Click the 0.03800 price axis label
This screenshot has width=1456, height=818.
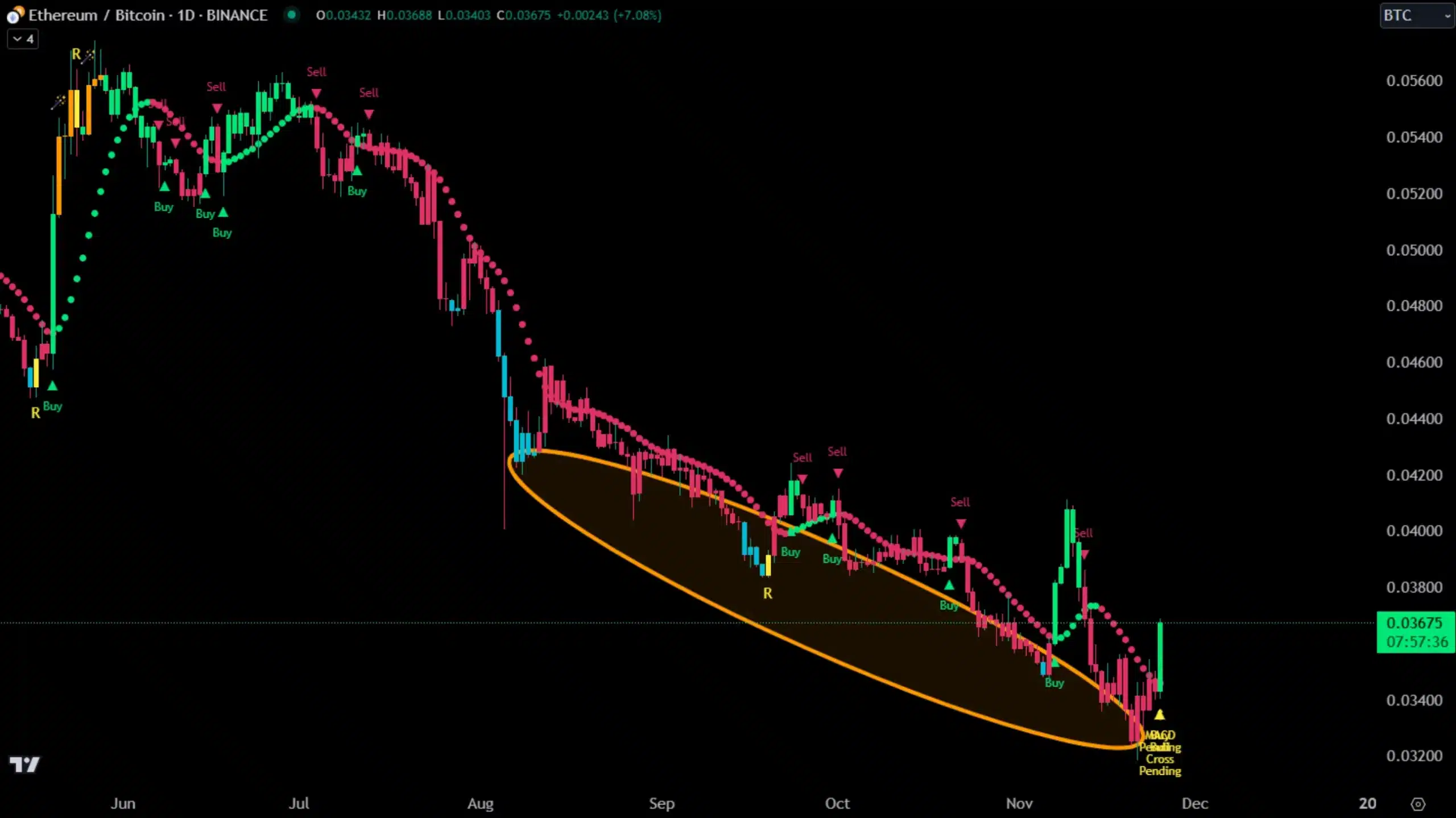pos(1414,587)
